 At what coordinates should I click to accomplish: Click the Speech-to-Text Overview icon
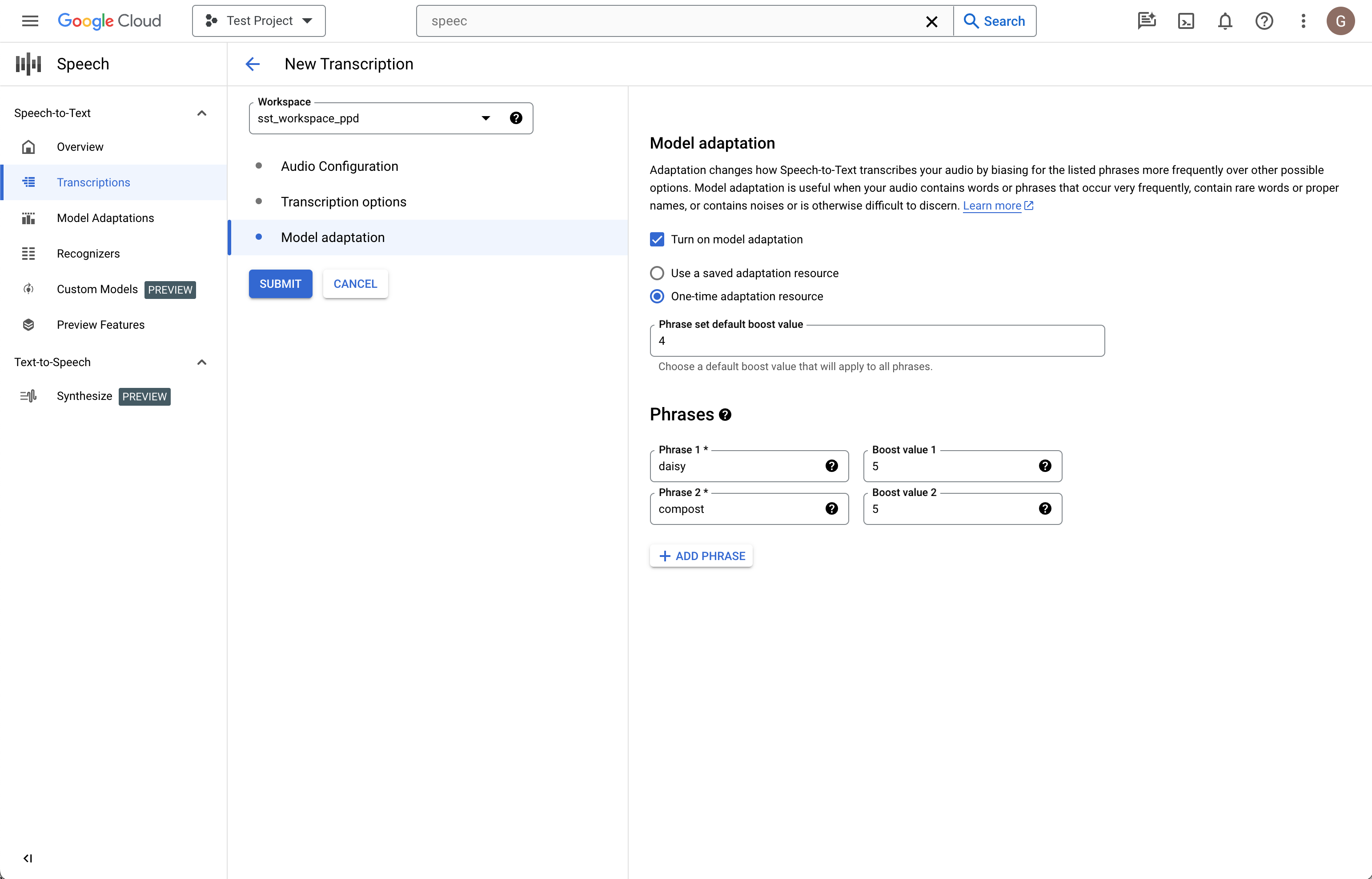(27, 147)
